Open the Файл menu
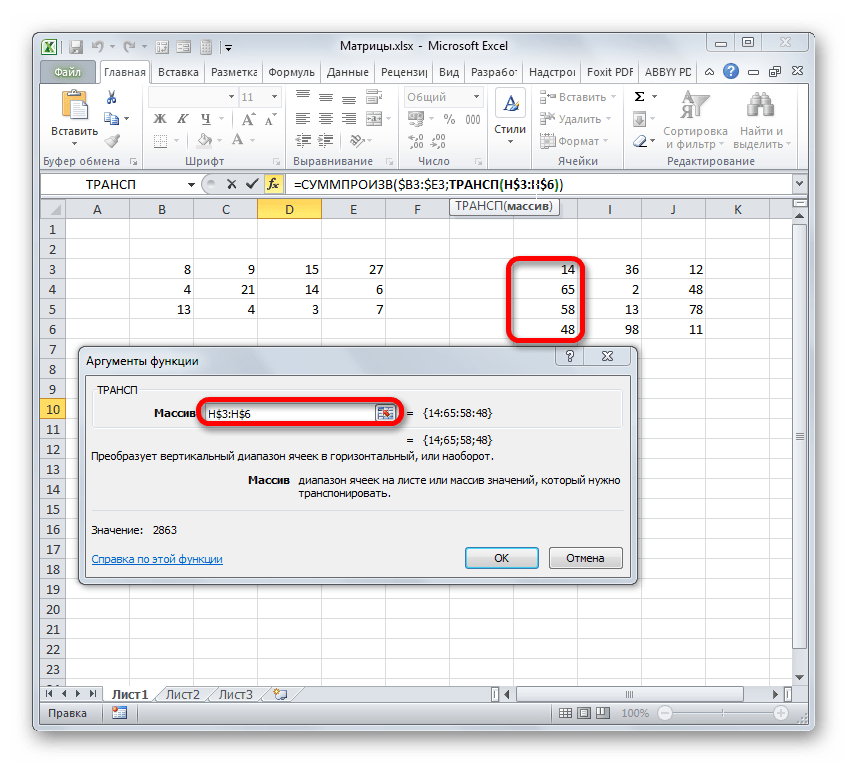Viewport: 848px width, 764px height. pyautogui.click(x=68, y=73)
